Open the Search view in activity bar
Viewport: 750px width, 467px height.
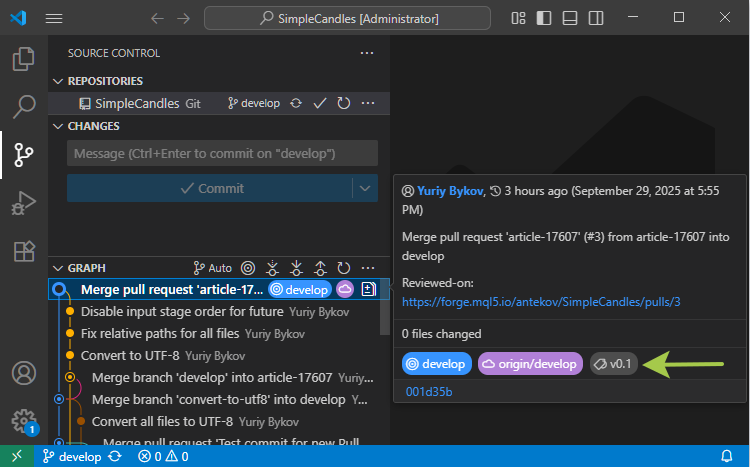coord(23,106)
